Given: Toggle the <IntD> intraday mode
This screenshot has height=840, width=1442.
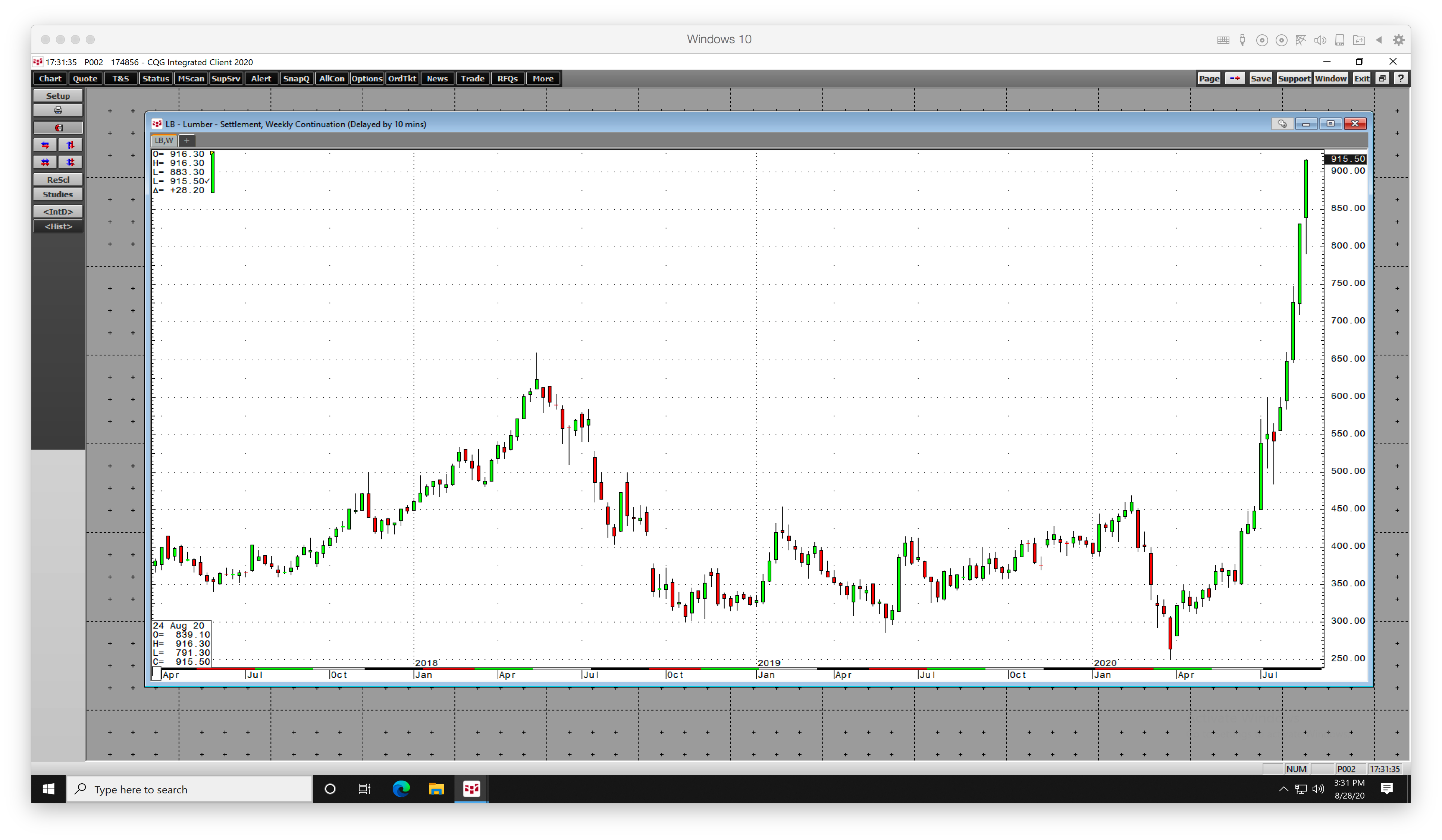Looking at the screenshot, I should point(58,212).
